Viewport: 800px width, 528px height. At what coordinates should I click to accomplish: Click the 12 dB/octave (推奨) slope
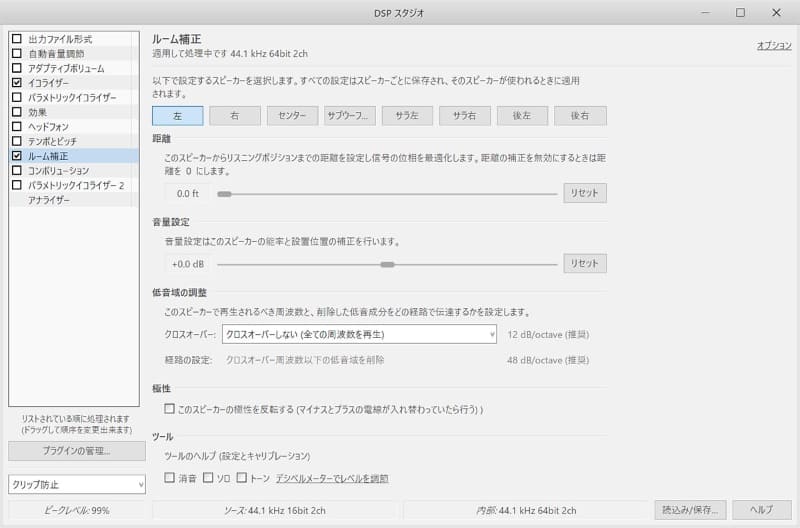(x=548, y=335)
